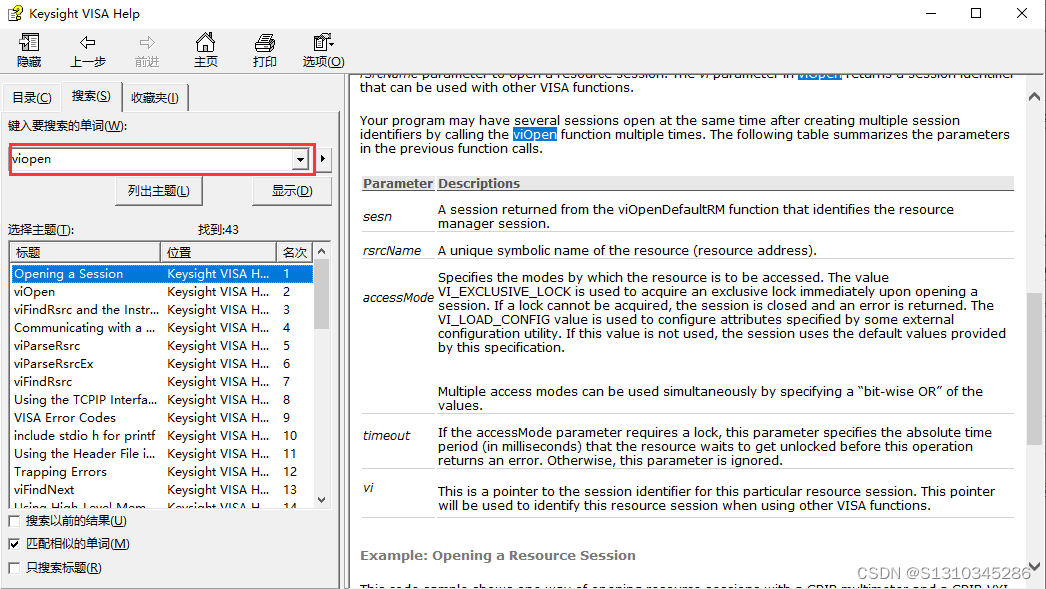Switch to the Contents (目录) tab
Image resolution: width=1046 pixels, height=589 pixels.
pyautogui.click(x=31, y=98)
